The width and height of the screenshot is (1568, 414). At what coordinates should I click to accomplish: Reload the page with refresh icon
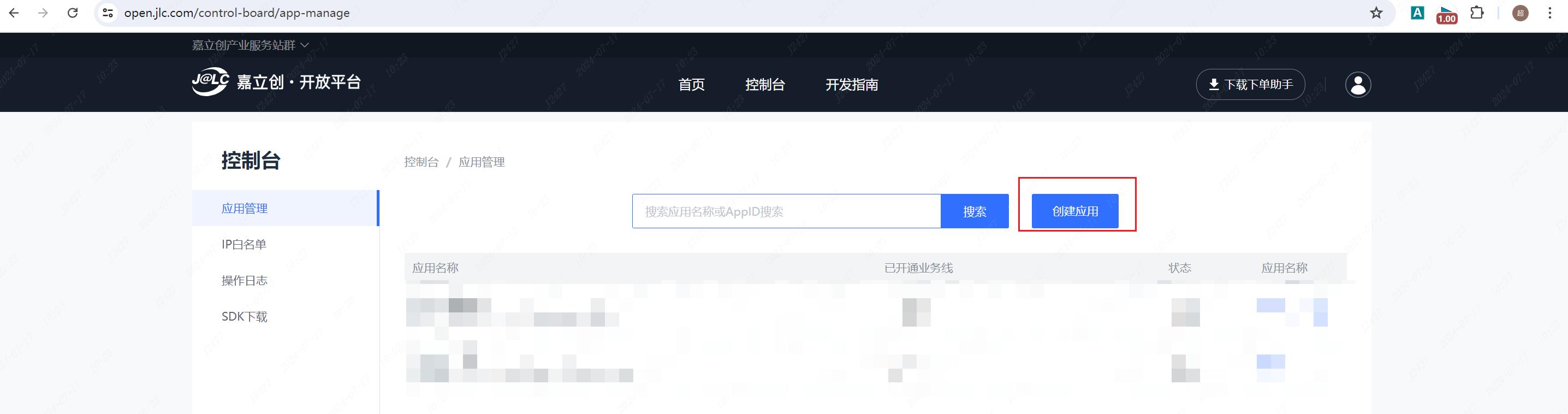point(73,13)
